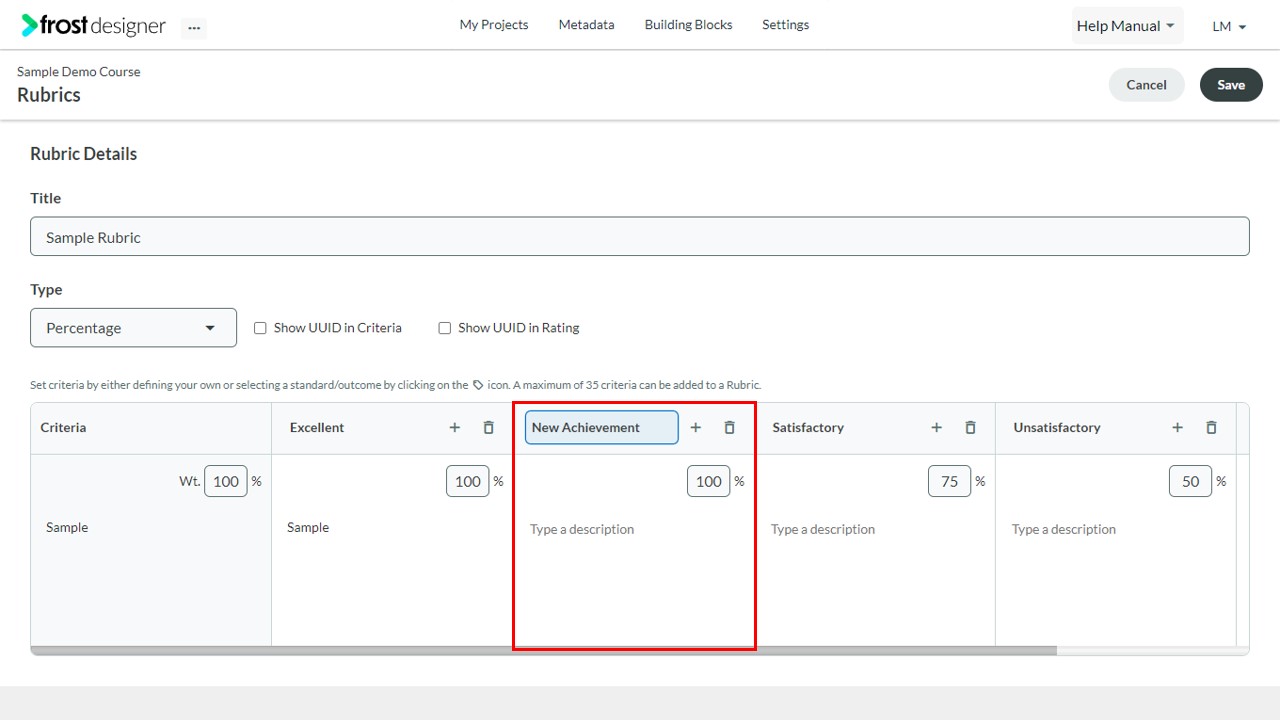Click the New Achievement percentage field
Screen dimensions: 1280x720
(709, 481)
